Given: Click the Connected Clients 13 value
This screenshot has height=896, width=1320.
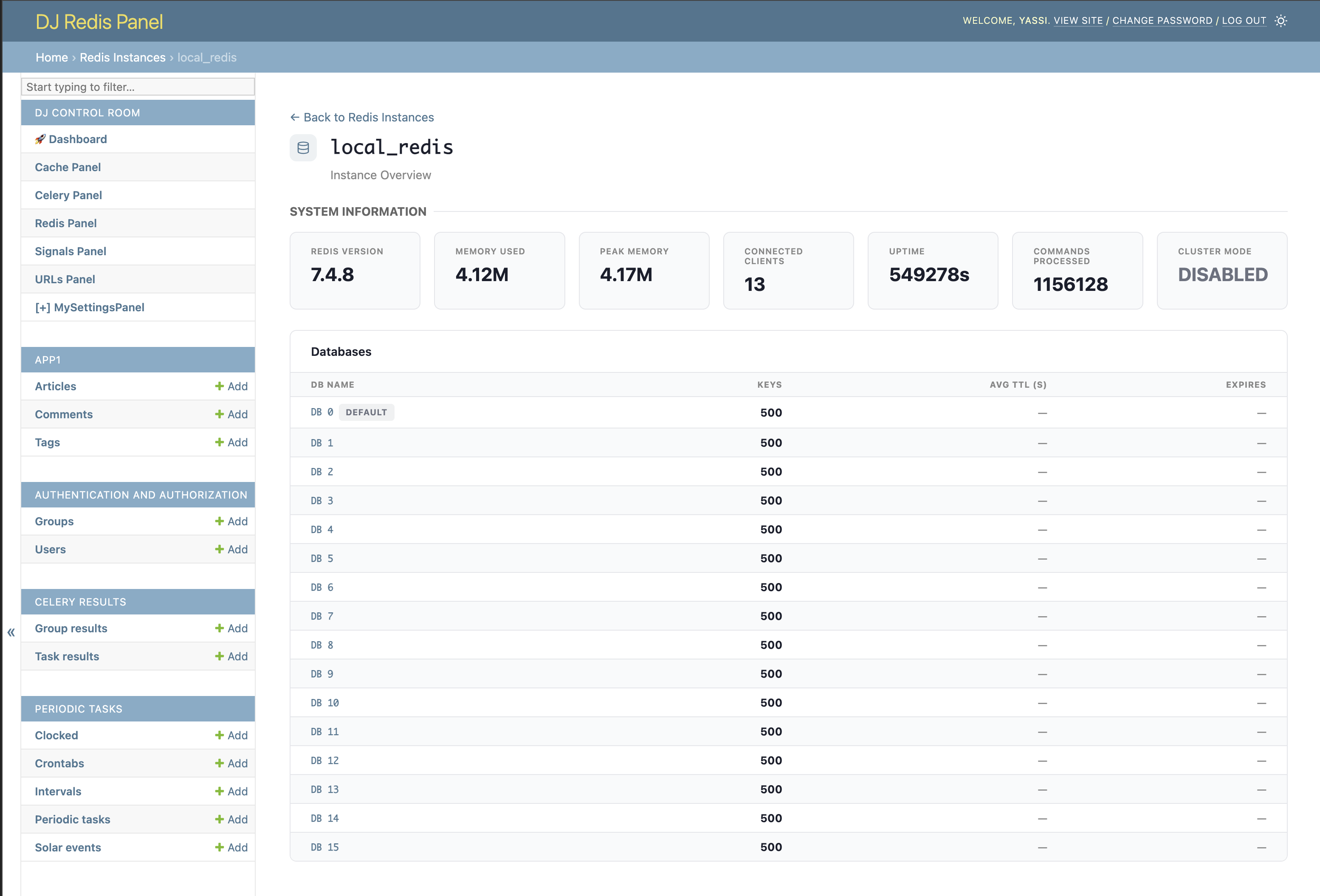Looking at the screenshot, I should click(754, 285).
